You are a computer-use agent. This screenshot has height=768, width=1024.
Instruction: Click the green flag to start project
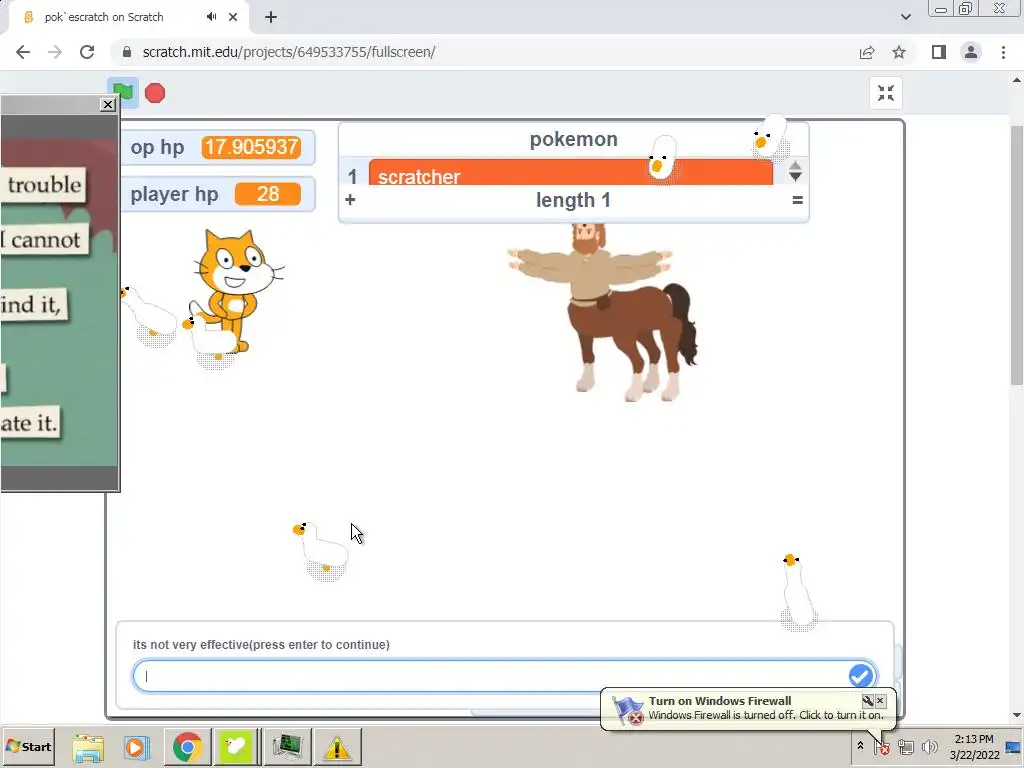[123, 93]
